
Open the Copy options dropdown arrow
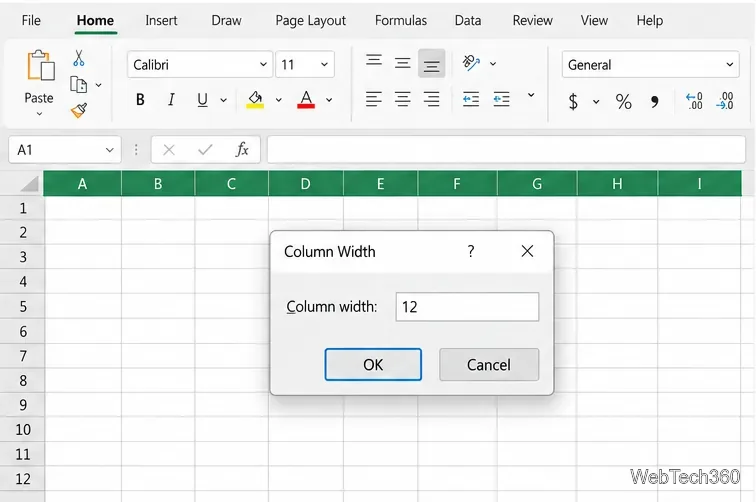[98, 85]
